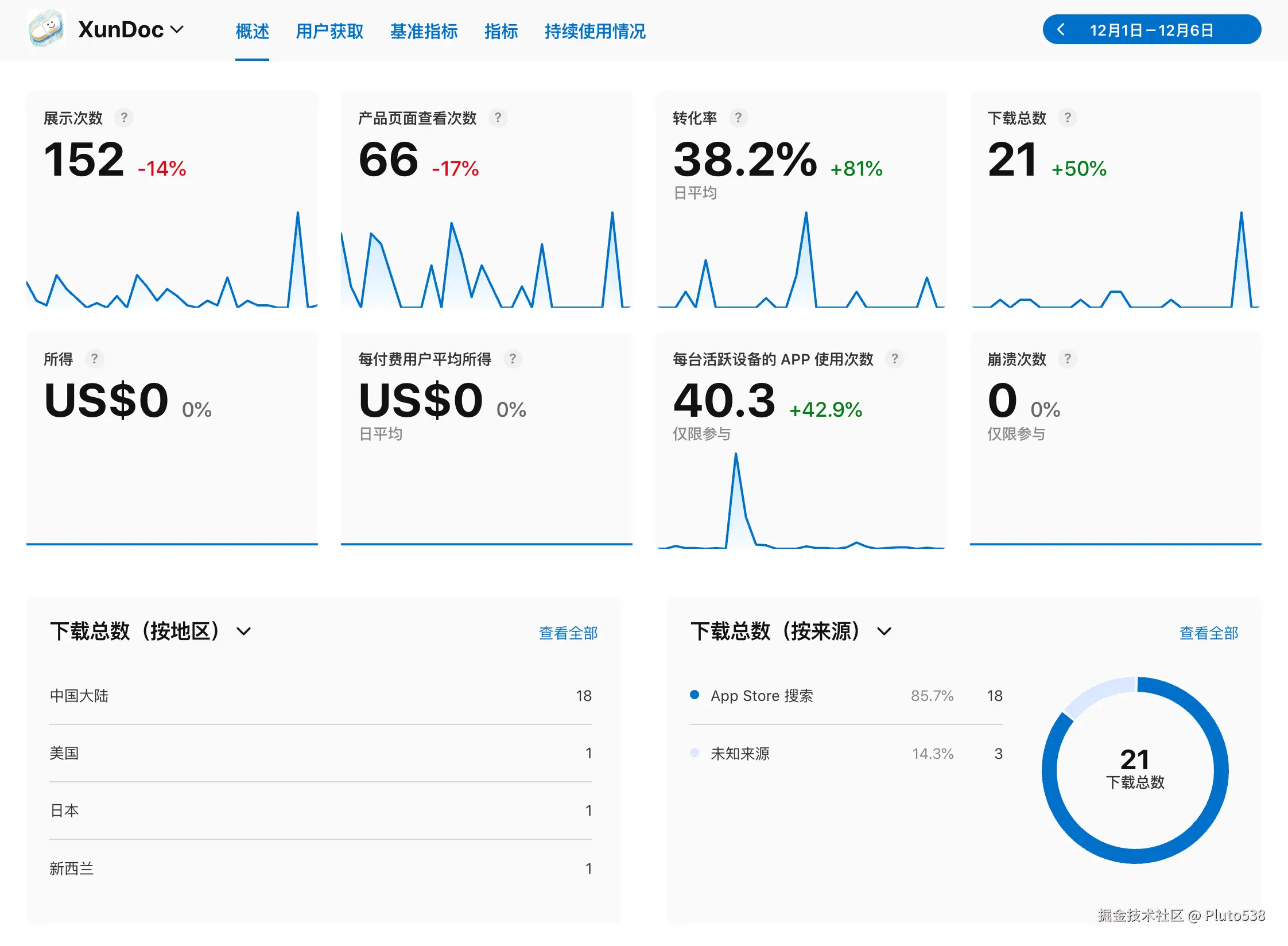This screenshot has height=946, width=1288.
Task: Click 查看全部 link in region panel
Action: (568, 633)
